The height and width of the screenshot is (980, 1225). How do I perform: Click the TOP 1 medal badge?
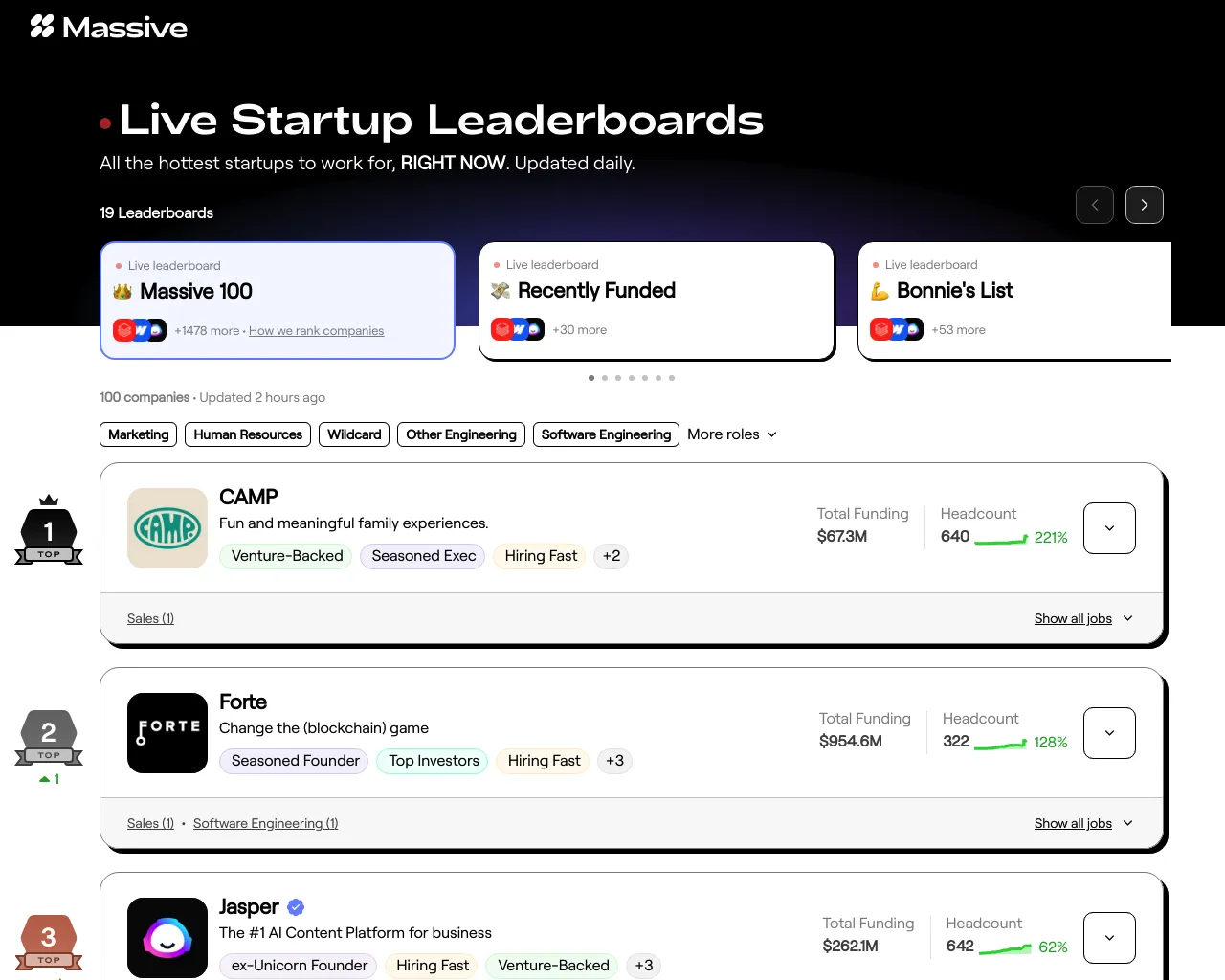coord(48,528)
